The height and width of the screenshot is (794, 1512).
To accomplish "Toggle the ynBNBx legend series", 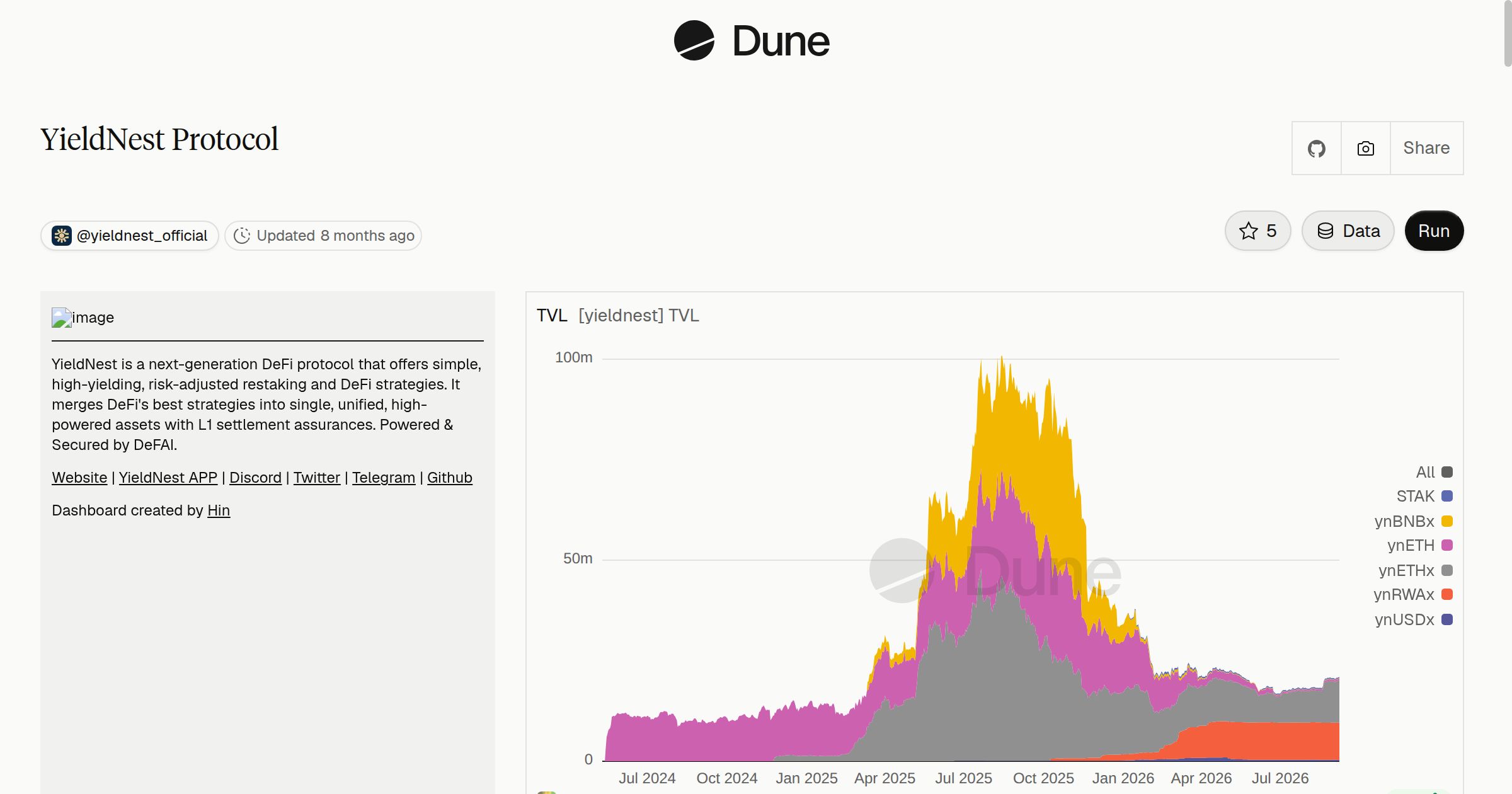I will click(1414, 521).
